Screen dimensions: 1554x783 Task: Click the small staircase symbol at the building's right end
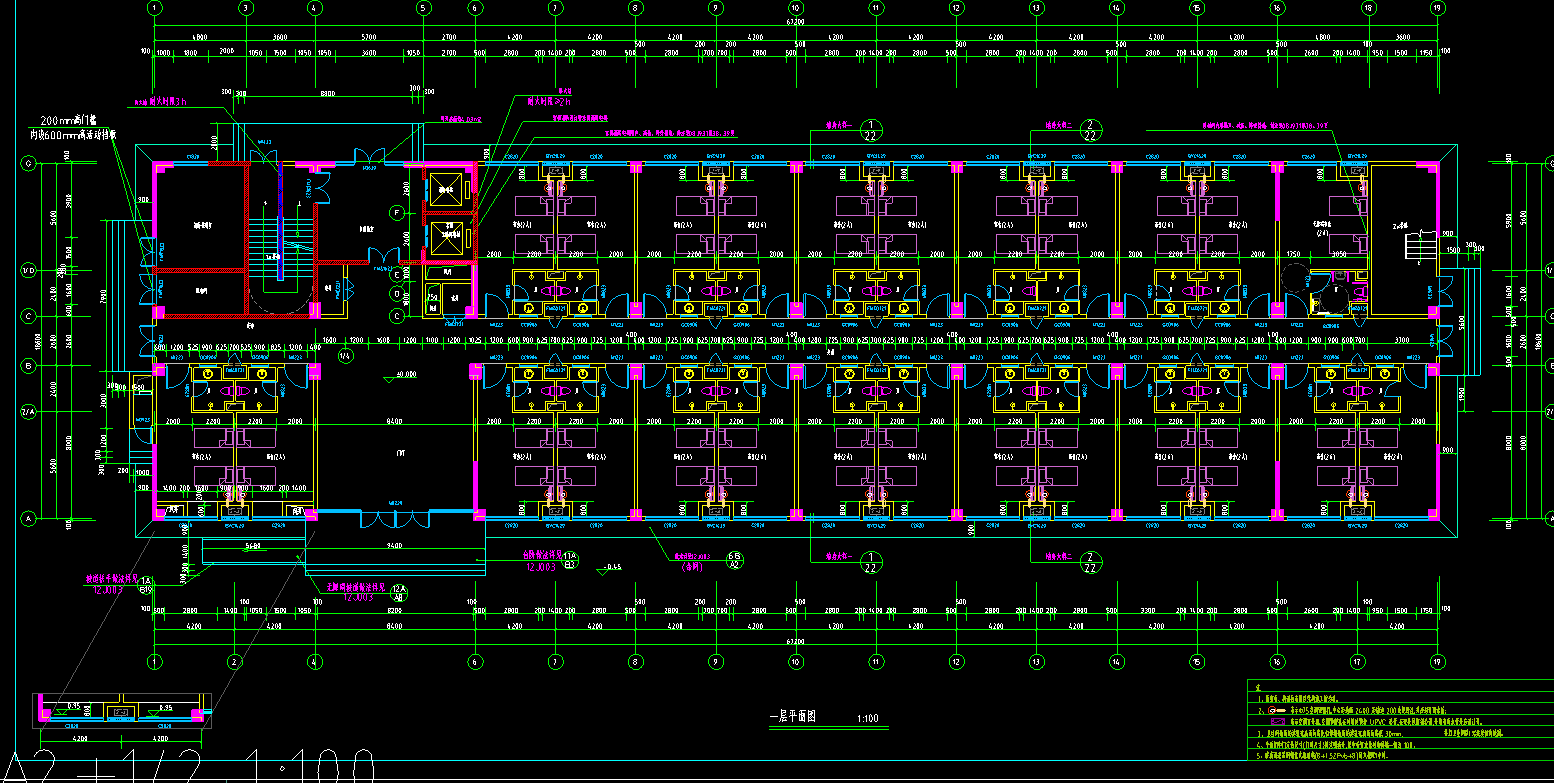(x=1417, y=246)
